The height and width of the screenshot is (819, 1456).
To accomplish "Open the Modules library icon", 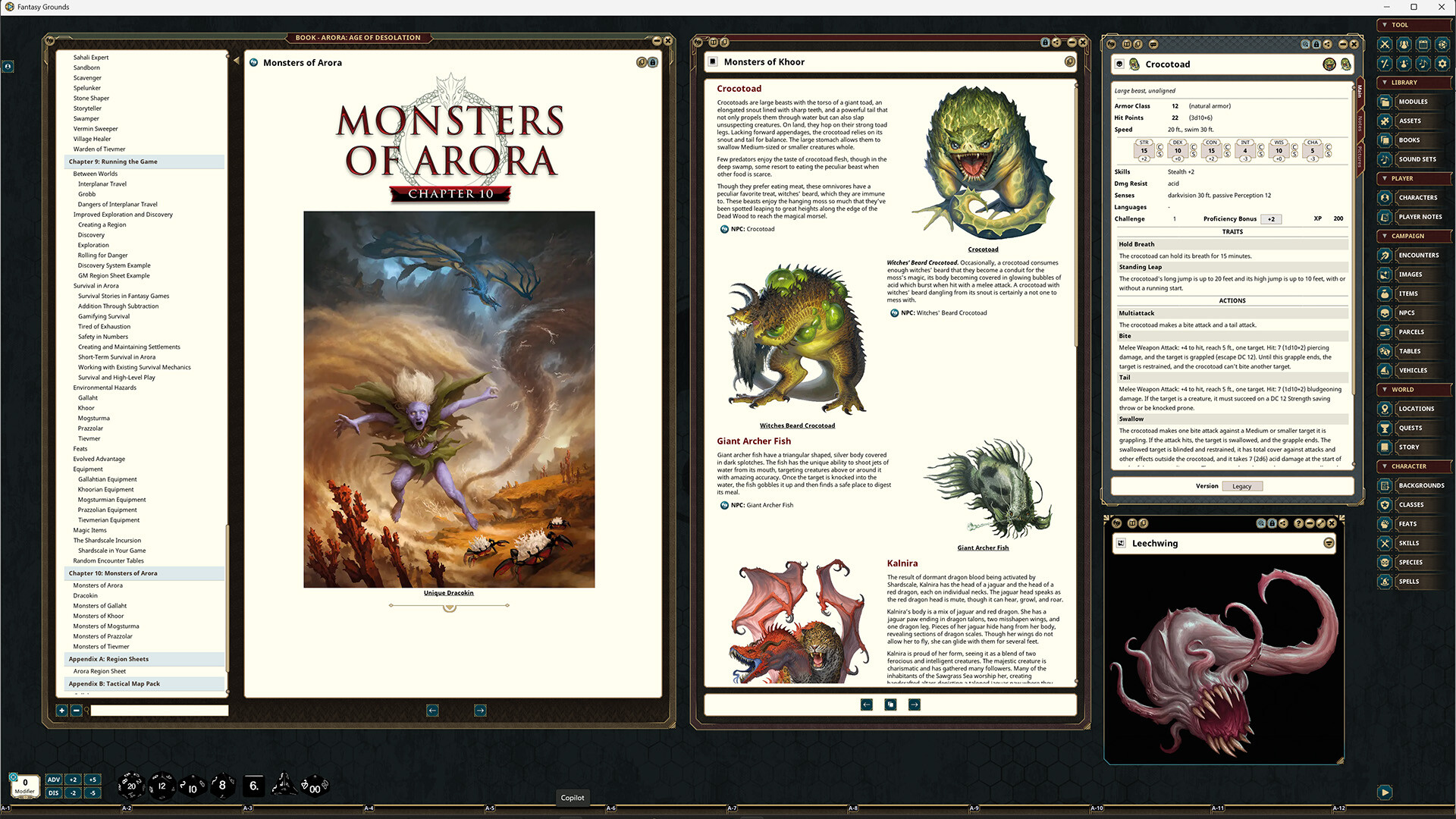I will click(x=1385, y=102).
